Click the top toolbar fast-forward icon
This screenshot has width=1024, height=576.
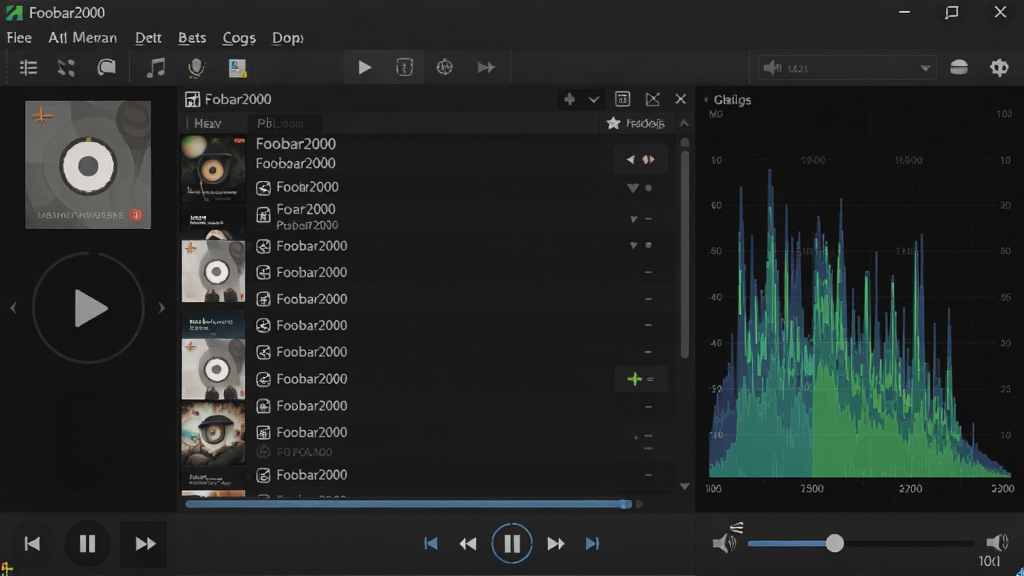coord(486,67)
